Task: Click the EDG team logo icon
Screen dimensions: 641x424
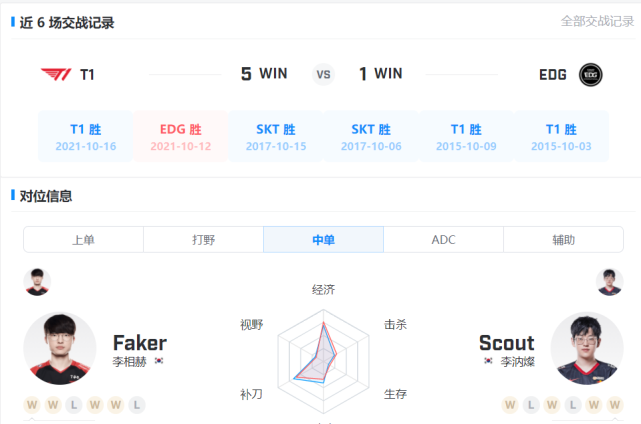Action: 591,74
